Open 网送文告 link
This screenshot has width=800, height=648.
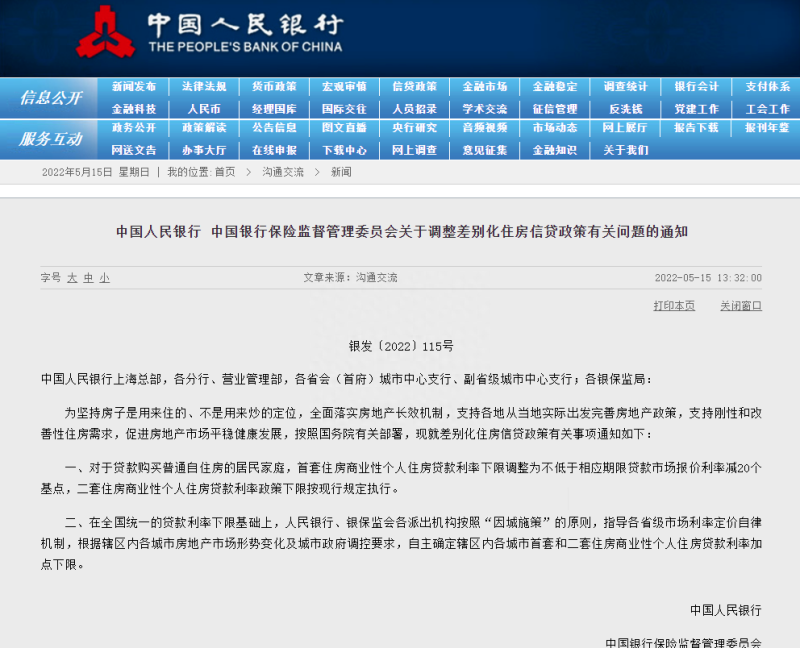[x=134, y=150]
